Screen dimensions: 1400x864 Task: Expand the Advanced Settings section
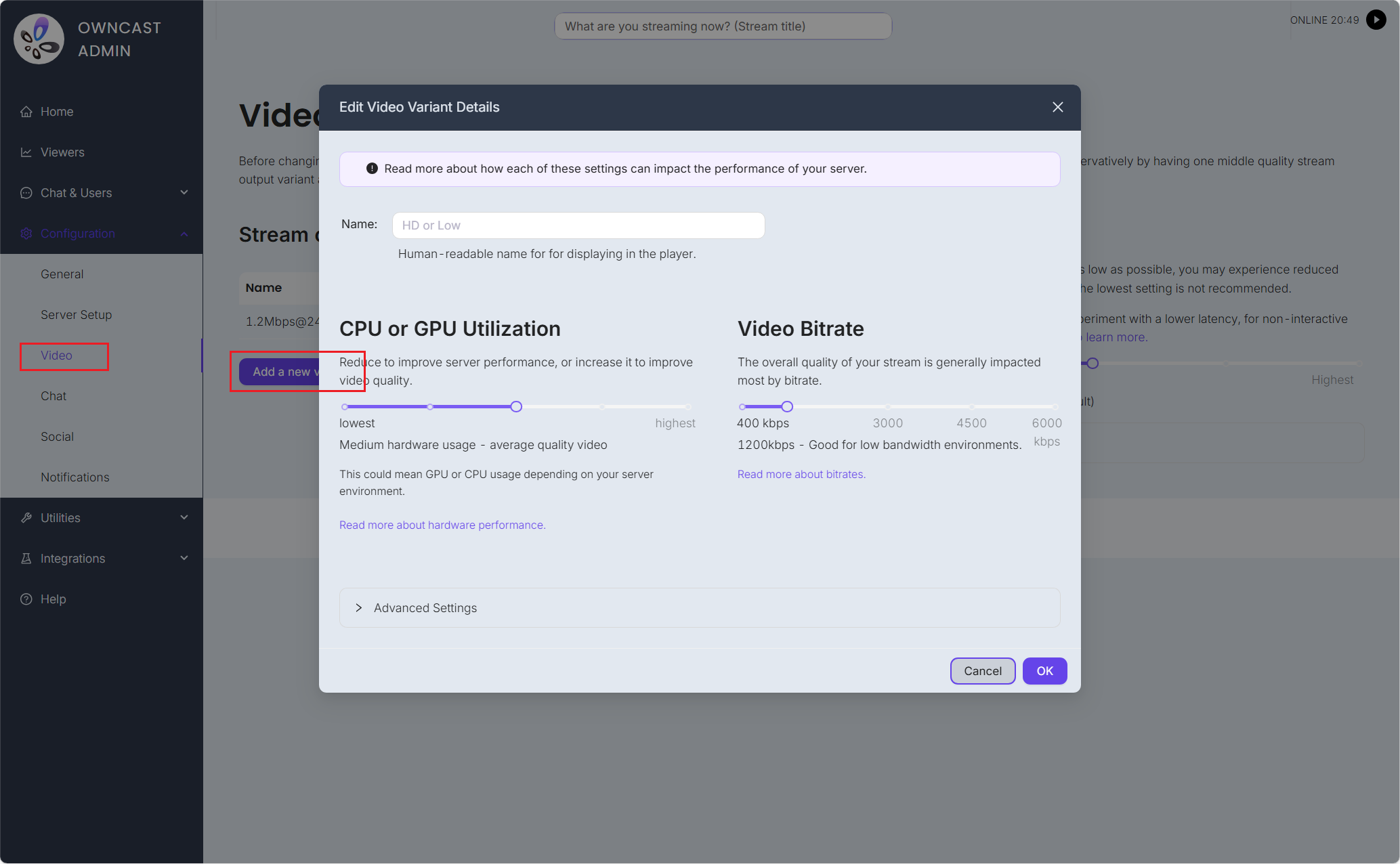tap(699, 607)
